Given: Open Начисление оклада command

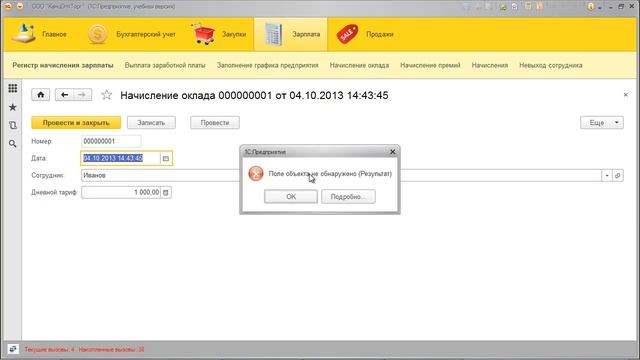Looking at the screenshot, I should [359, 65].
